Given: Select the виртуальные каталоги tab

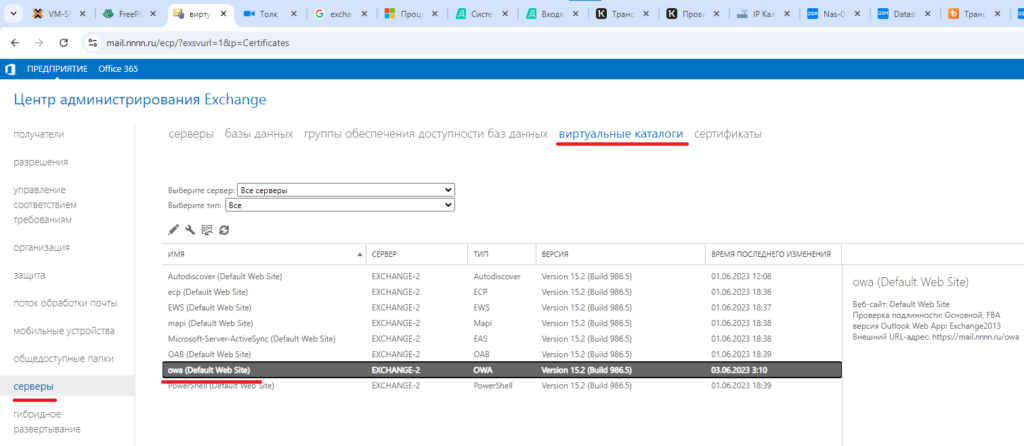Looking at the screenshot, I should click(621, 134).
